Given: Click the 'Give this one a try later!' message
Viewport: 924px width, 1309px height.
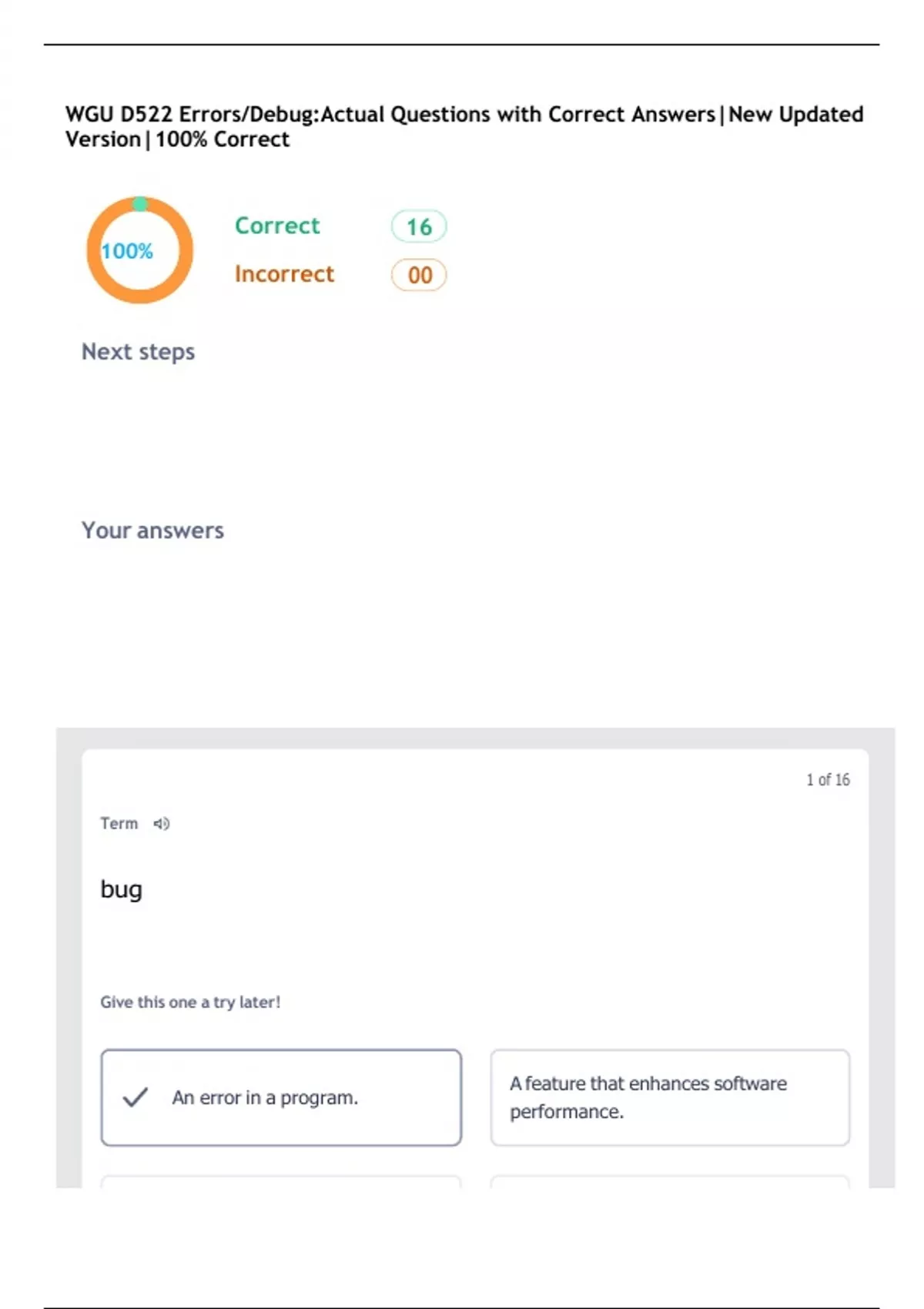Looking at the screenshot, I should point(190,1003).
